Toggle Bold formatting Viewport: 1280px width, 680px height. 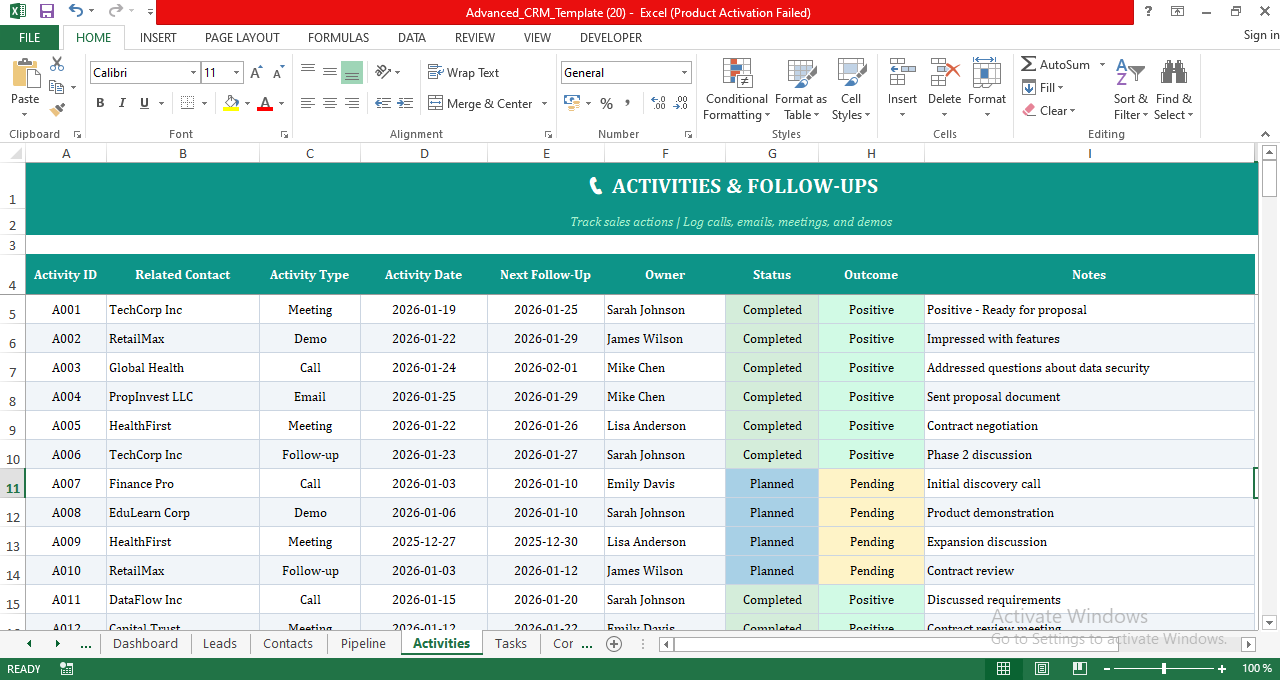[100, 103]
